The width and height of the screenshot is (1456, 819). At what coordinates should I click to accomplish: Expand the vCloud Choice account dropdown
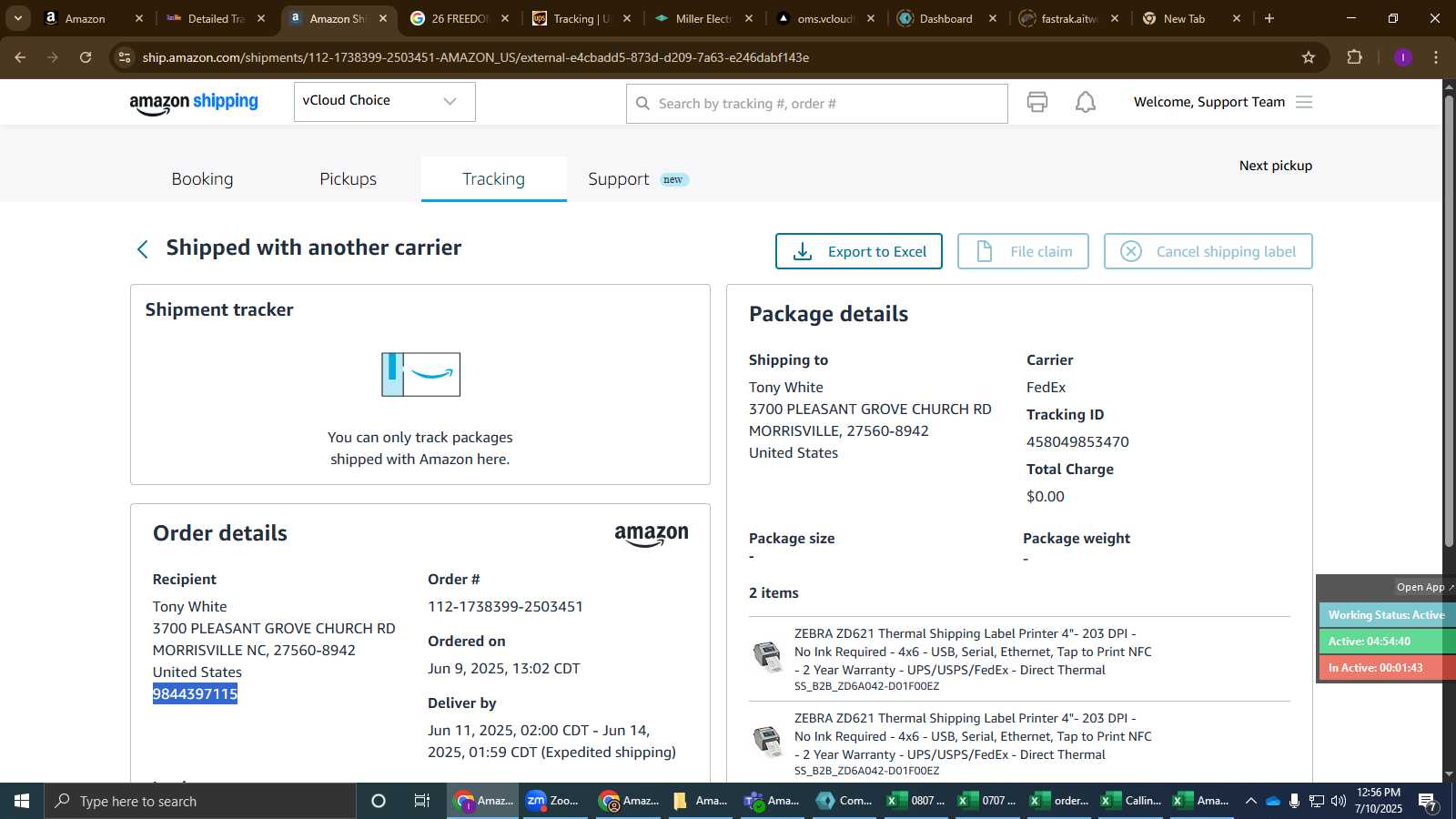click(x=384, y=101)
